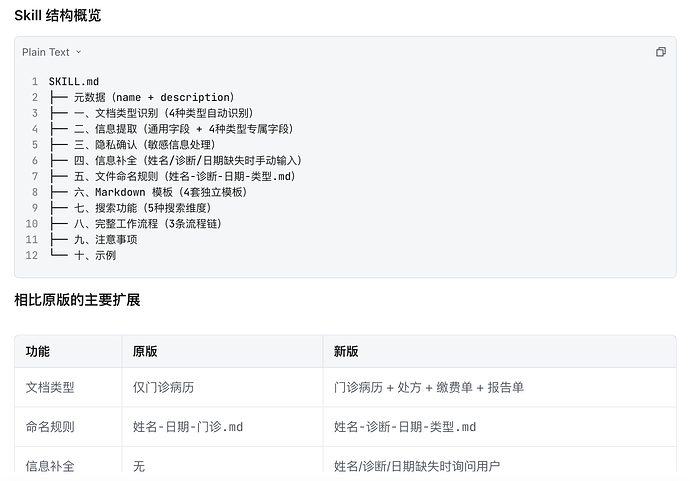
Task: Click the cell 文档类型
Action: tap(68, 387)
